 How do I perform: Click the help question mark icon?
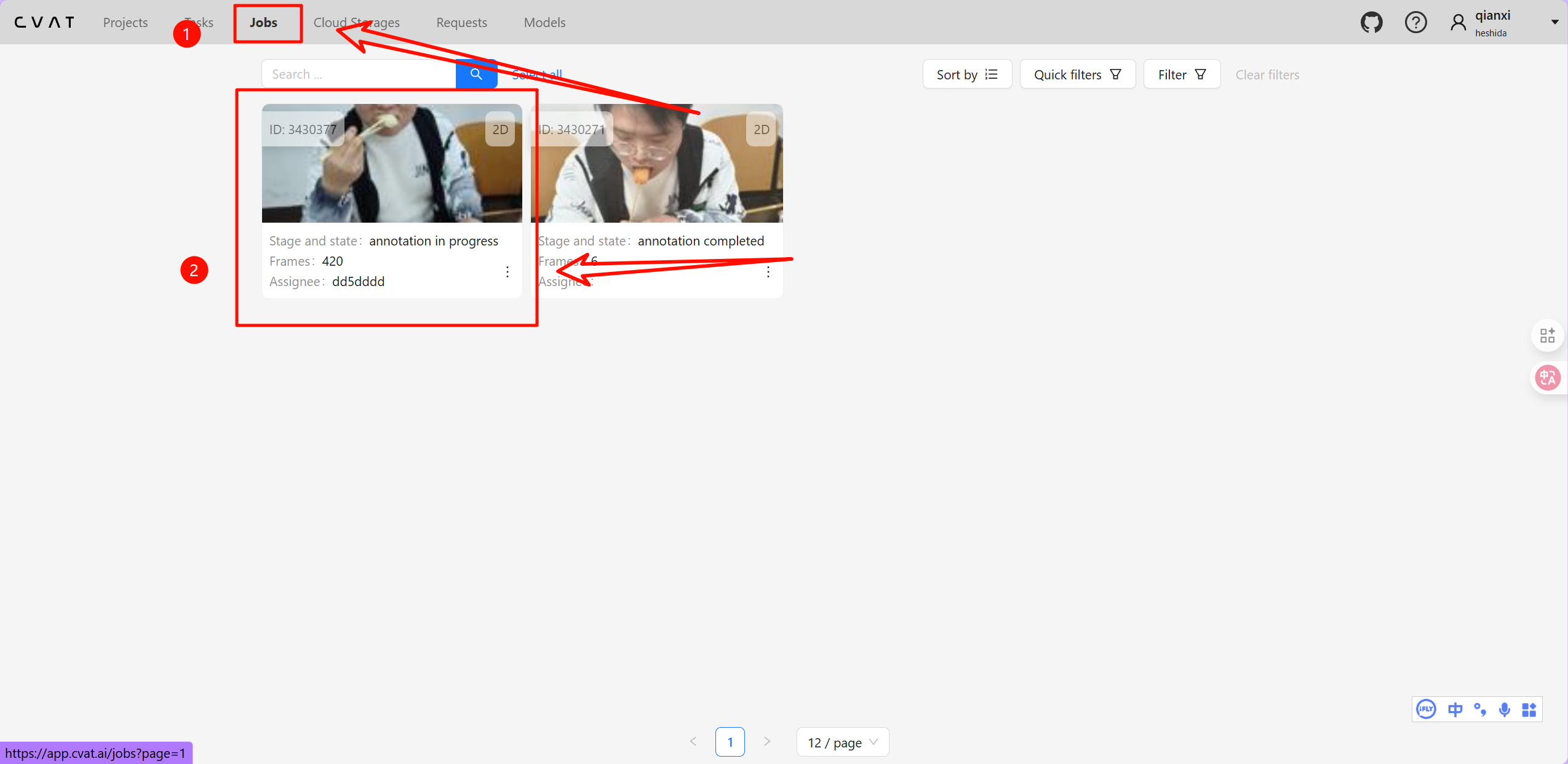[x=1415, y=23]
